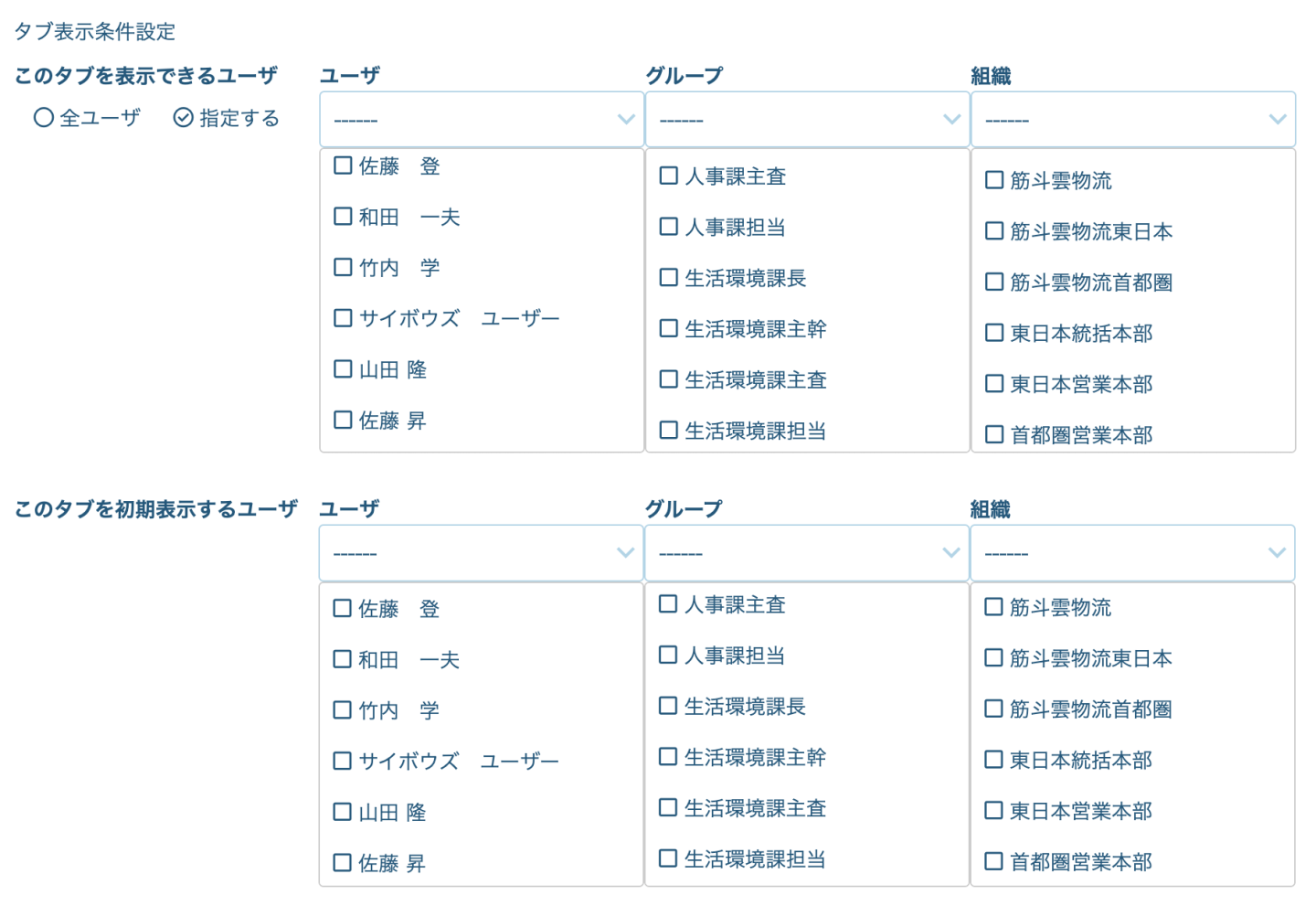The width and height of the screenshot is (1316, 906).
Task: Expand グループ dropdown under 初期表示するユーザ
Action: pyautogui.click(x=806, y=553)
